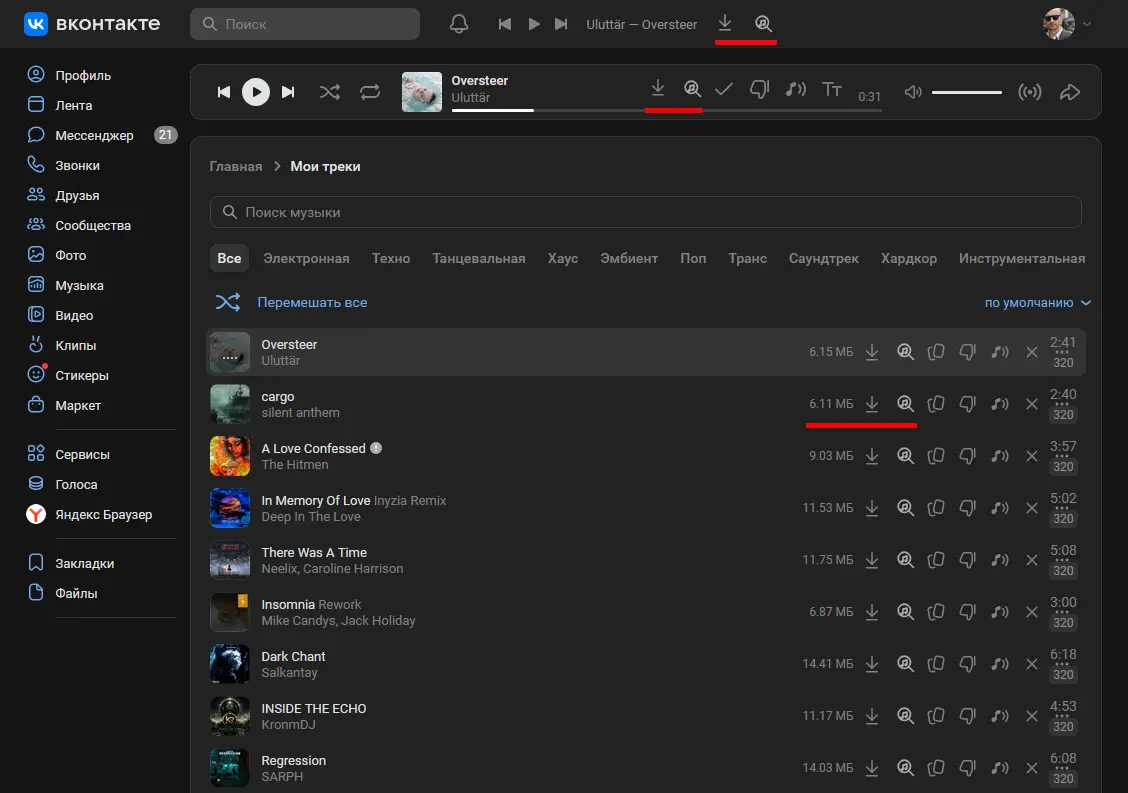Open the notifications bell
The width and height of the screenshot is (1128, 793).
click(459, 24)
